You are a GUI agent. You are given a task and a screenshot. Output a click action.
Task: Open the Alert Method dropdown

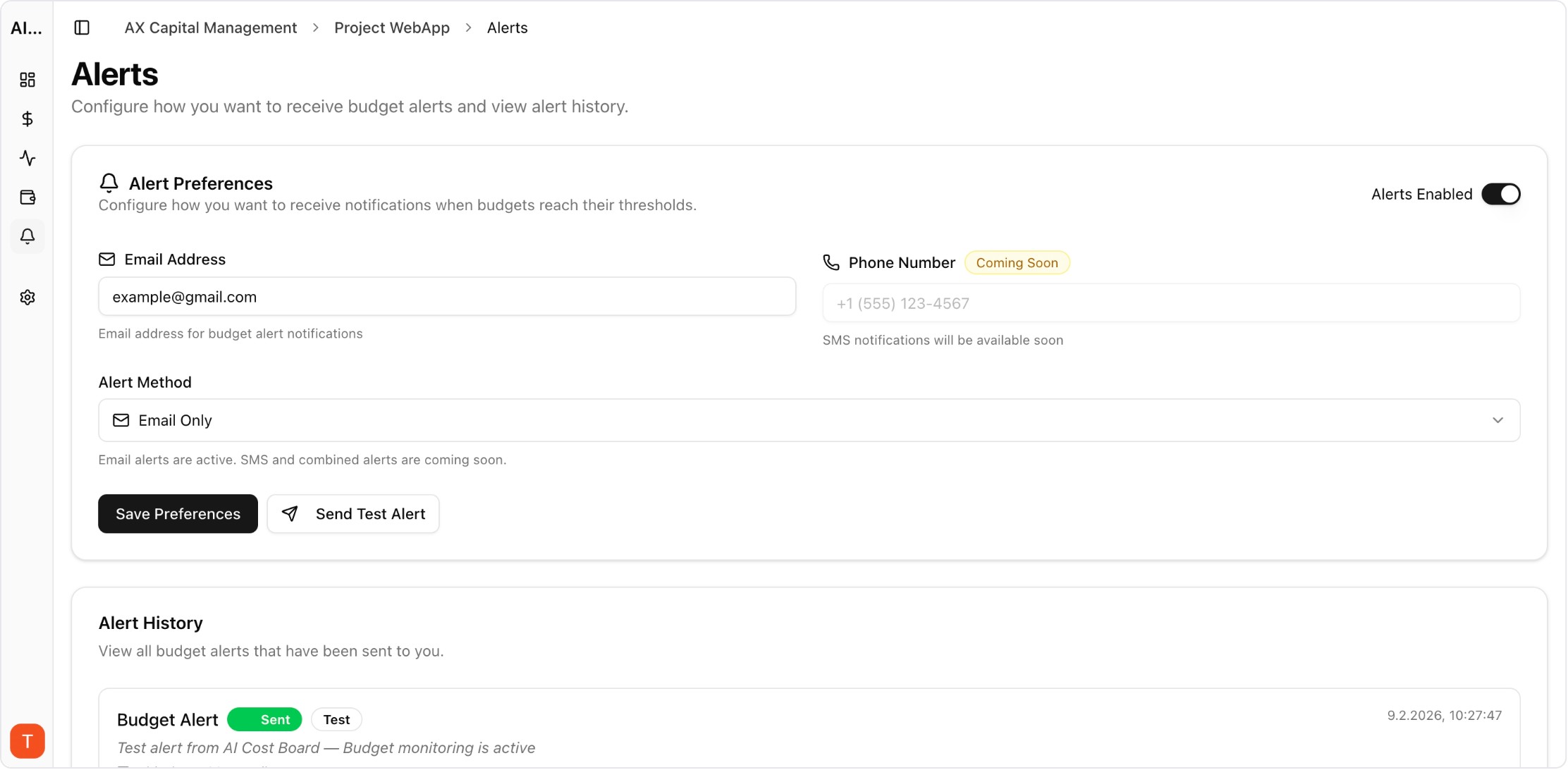pyautogui.click(x=809, y=420)
